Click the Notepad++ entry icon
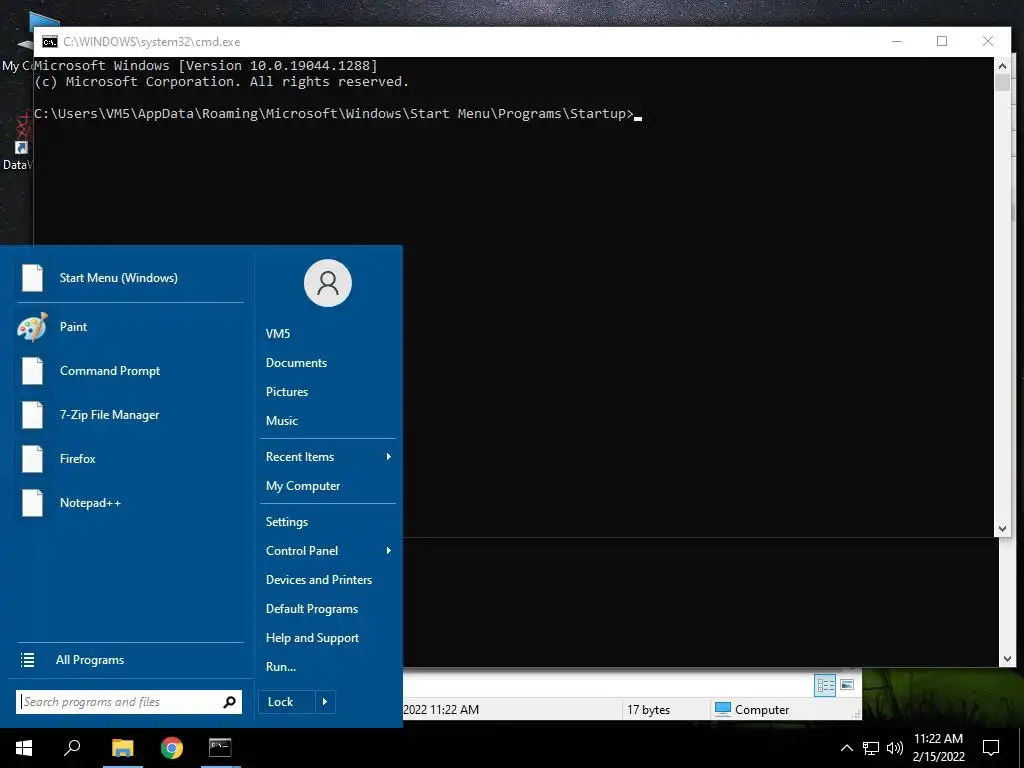Screen dimensions: 1024x768 click(x=32, y=503)
